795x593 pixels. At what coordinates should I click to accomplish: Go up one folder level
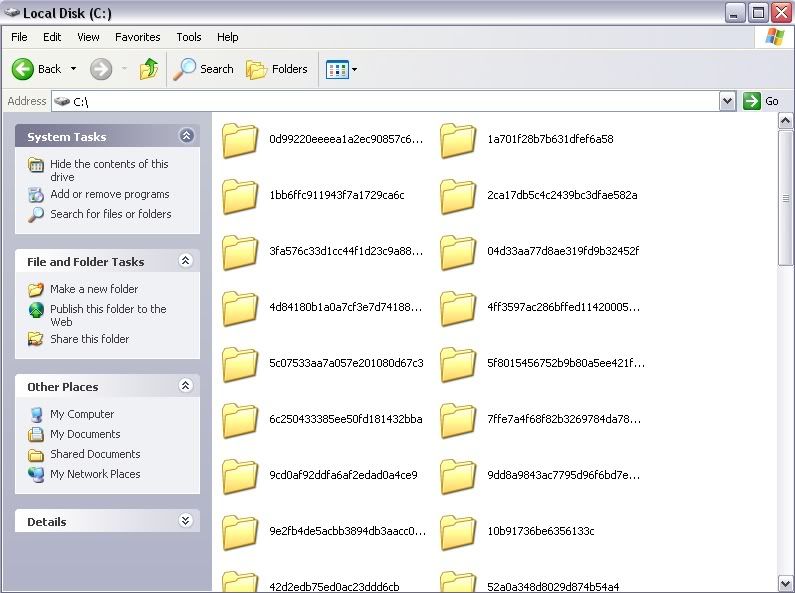pyautogui.click(x=149, y=69)
